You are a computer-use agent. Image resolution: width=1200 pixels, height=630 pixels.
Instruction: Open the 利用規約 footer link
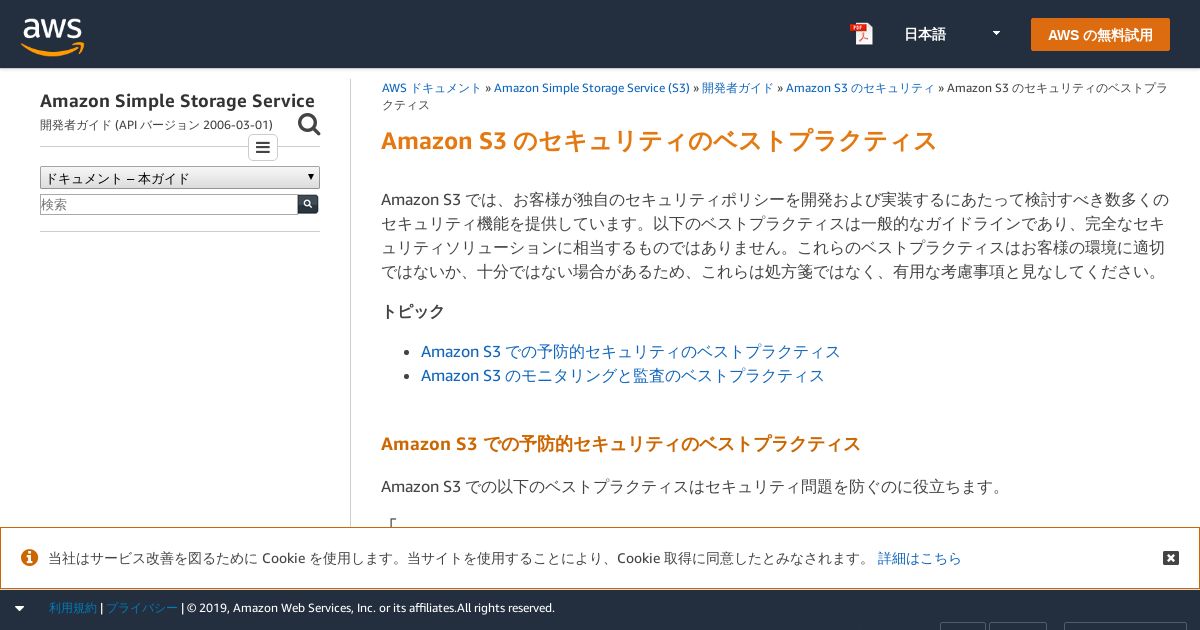(x=73, y=608)
